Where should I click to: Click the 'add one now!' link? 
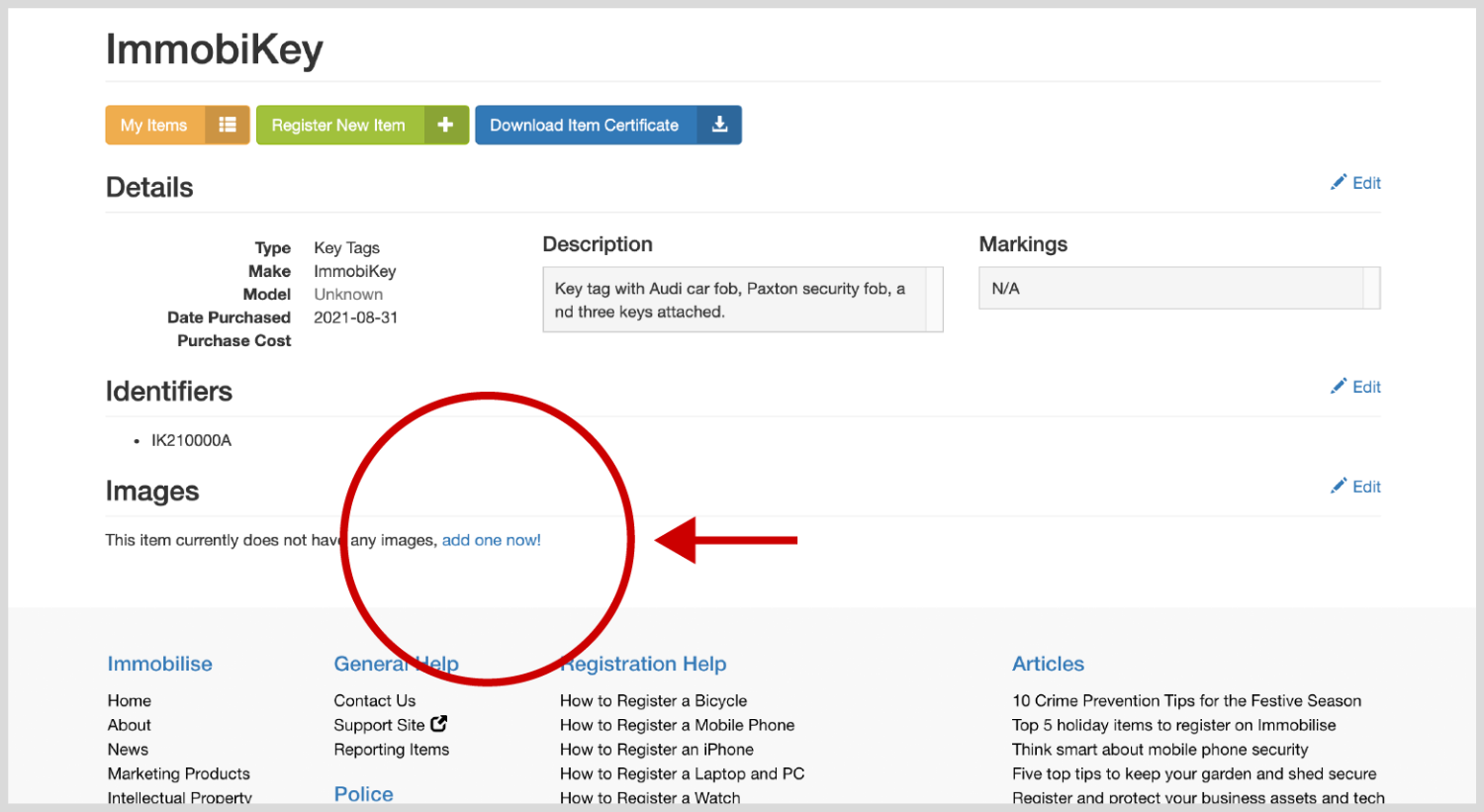point(491,540)
